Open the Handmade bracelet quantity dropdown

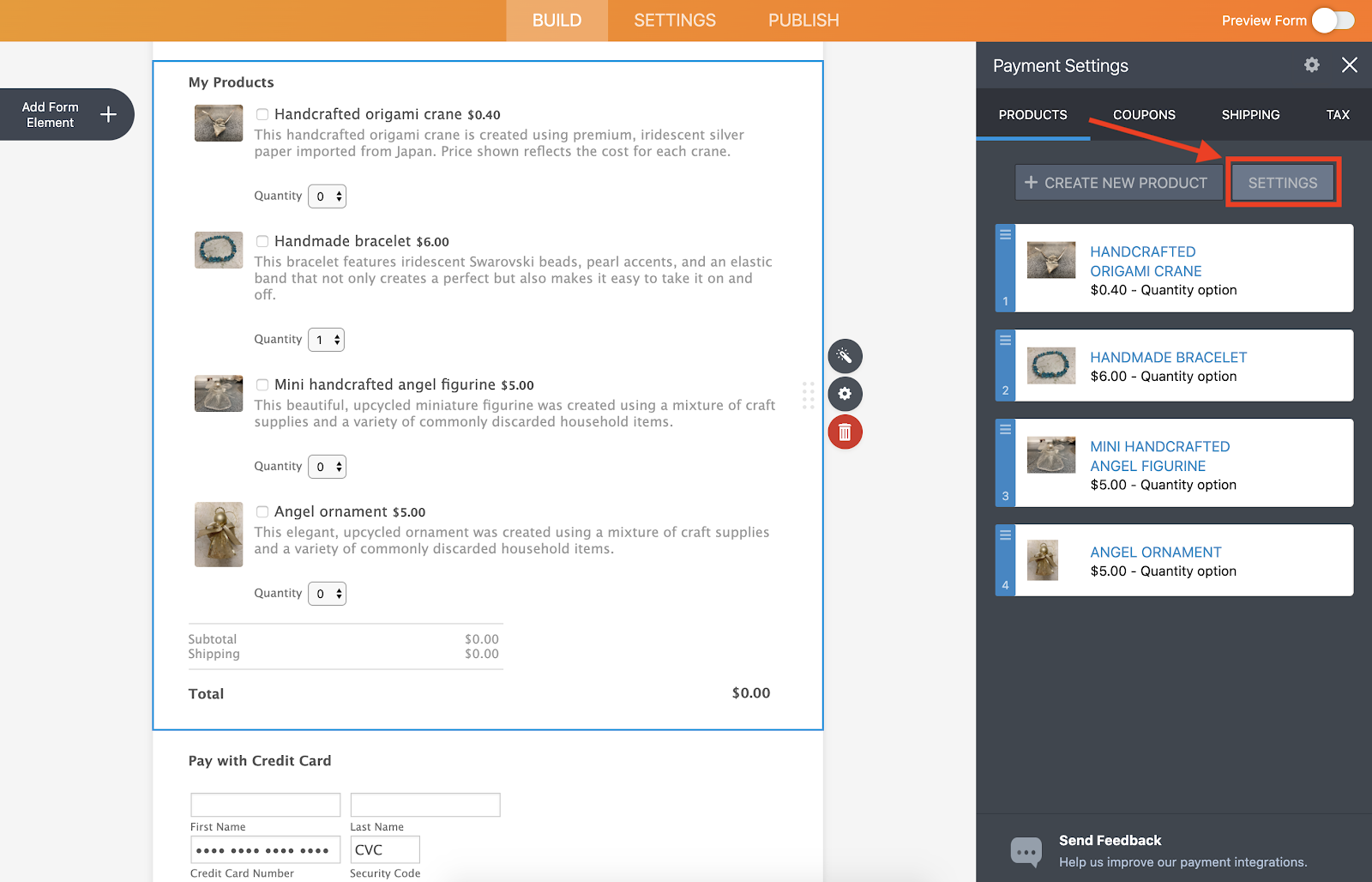[x=327, y=340]
